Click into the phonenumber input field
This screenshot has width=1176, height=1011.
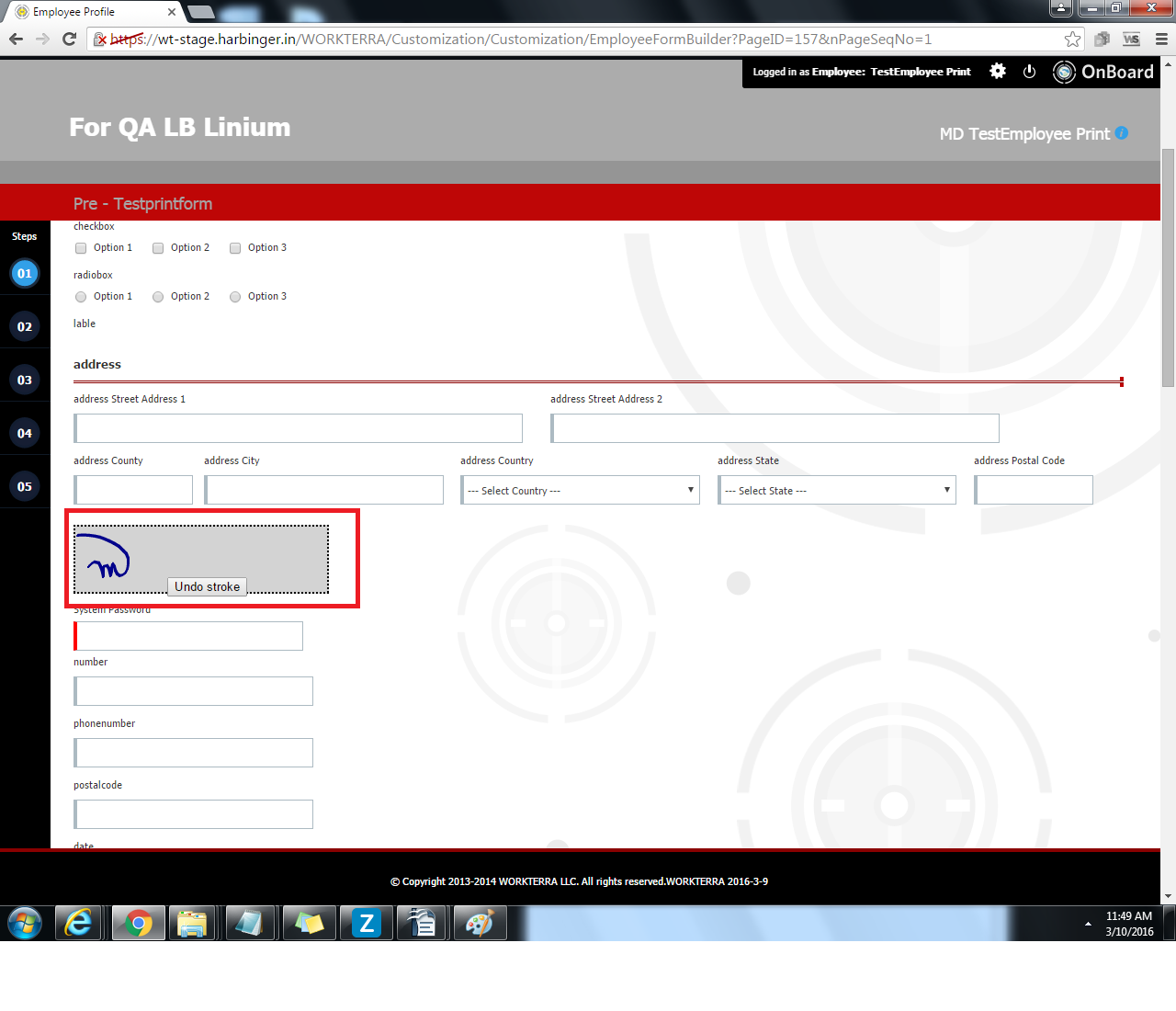coord(194,753)
